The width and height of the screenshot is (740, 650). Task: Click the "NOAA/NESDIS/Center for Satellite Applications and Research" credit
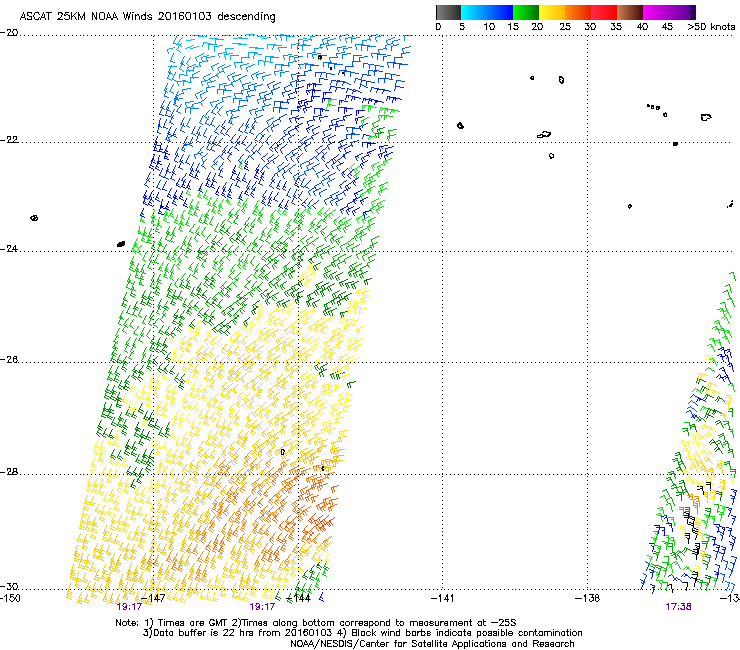(432, 644)
